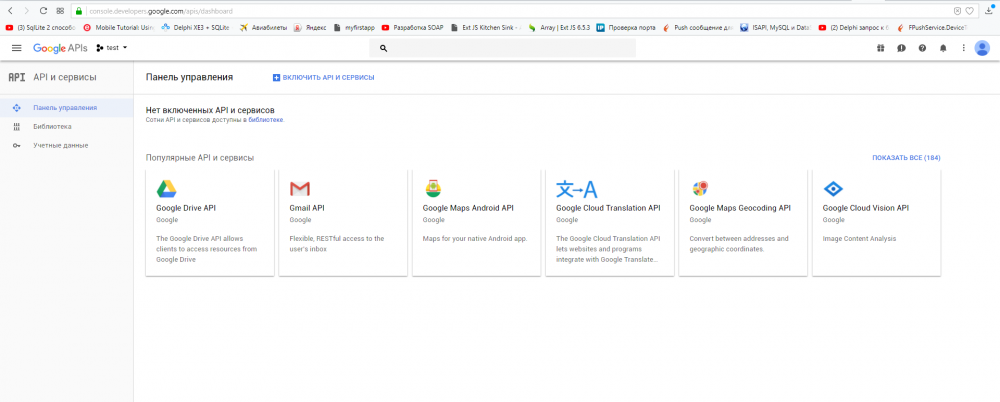Click the Google Drive triangle icon

(x=166, y=189)
